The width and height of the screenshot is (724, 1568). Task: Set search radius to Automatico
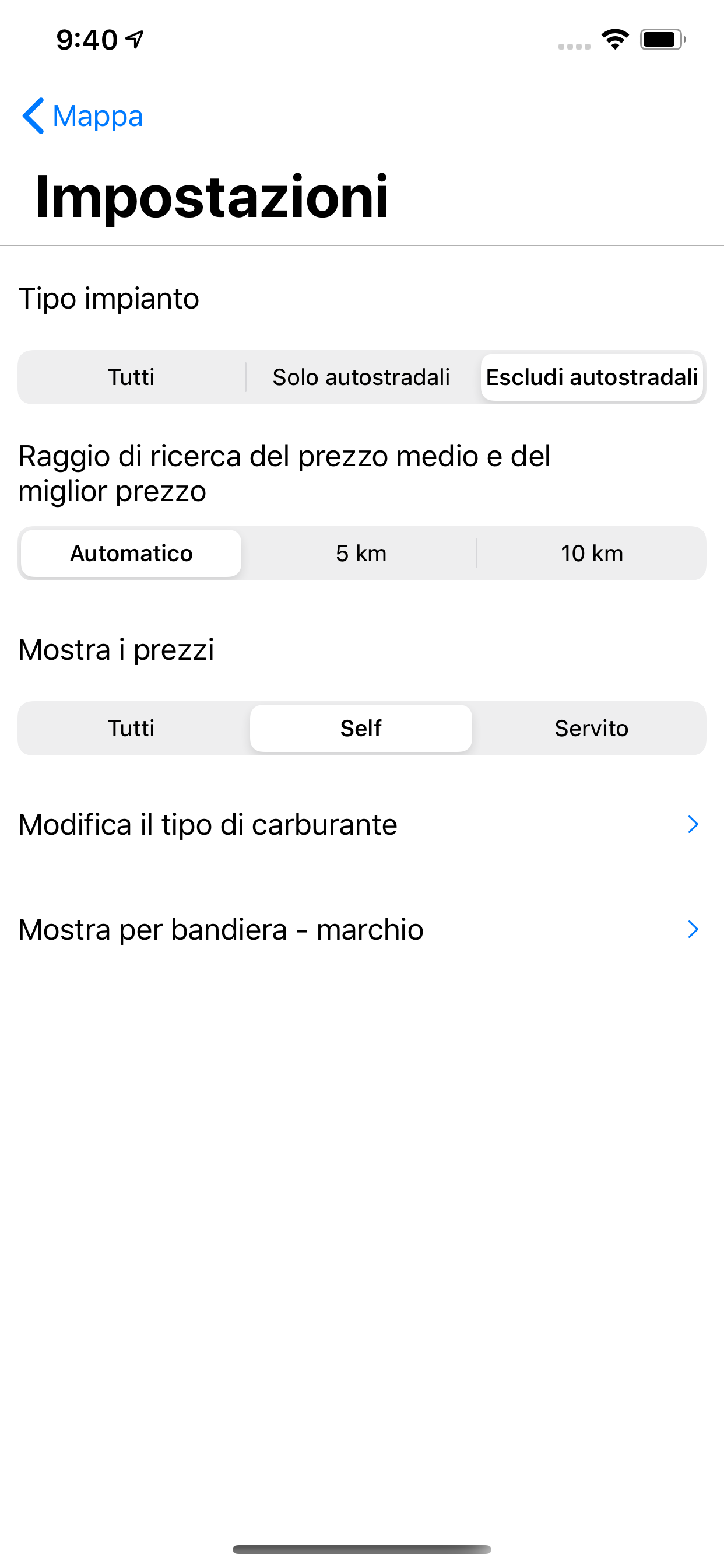coord(131,554)
